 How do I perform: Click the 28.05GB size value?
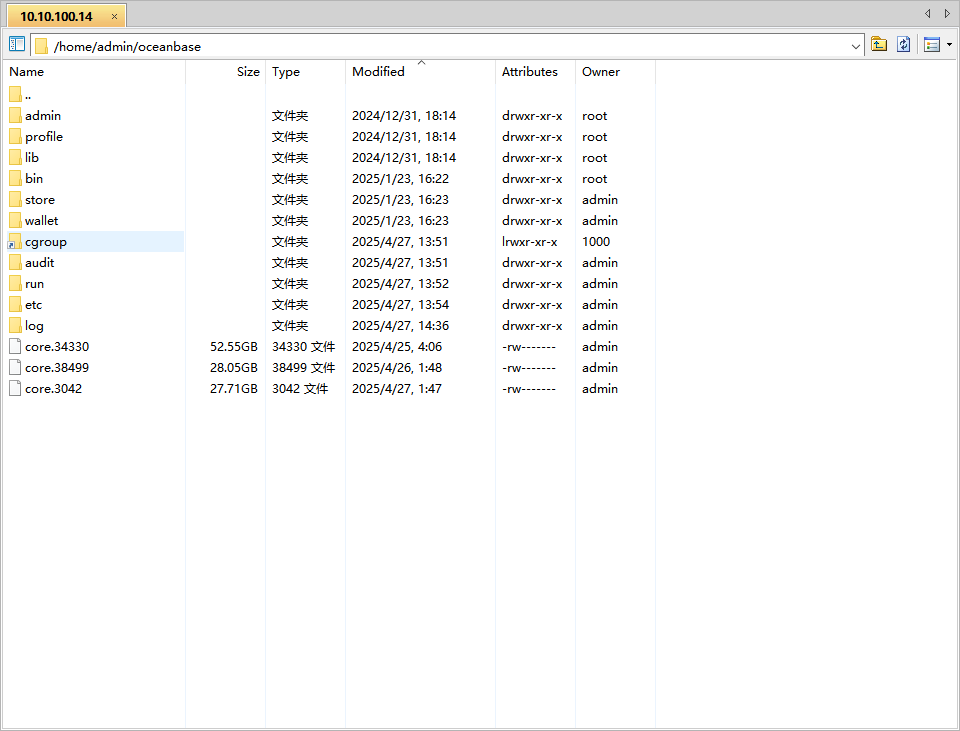pyautogui.click(x=234, y=367)
